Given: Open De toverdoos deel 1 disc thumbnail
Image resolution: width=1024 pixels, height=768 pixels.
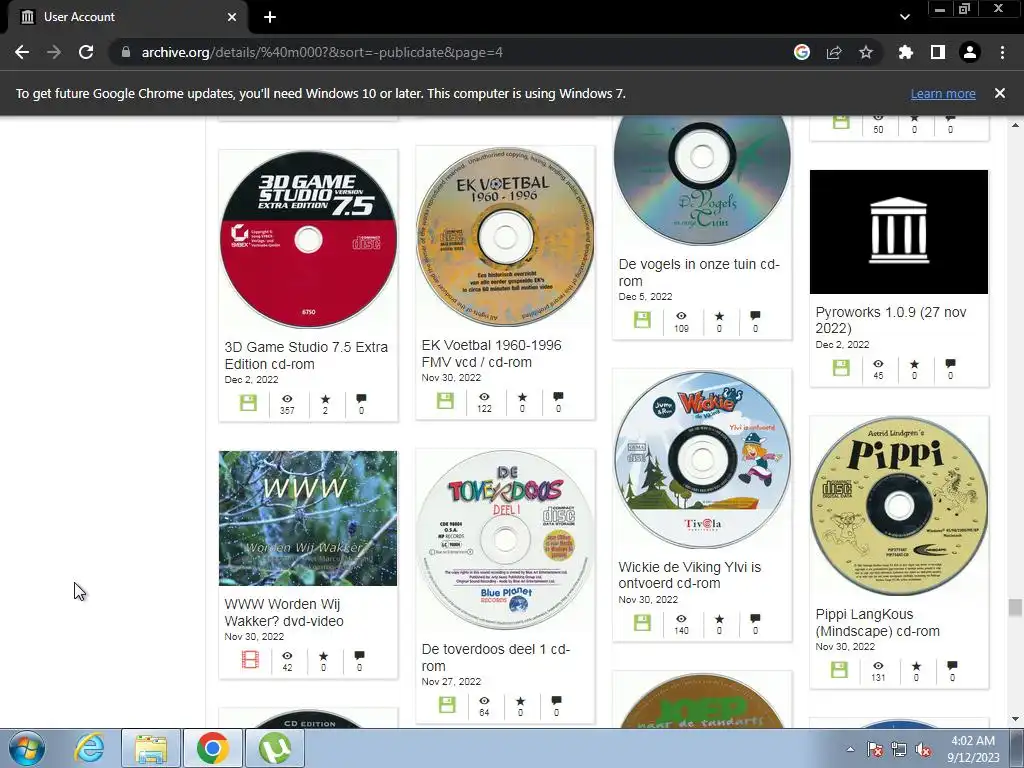Looking at the screenshot, I should tap(505, 540).
